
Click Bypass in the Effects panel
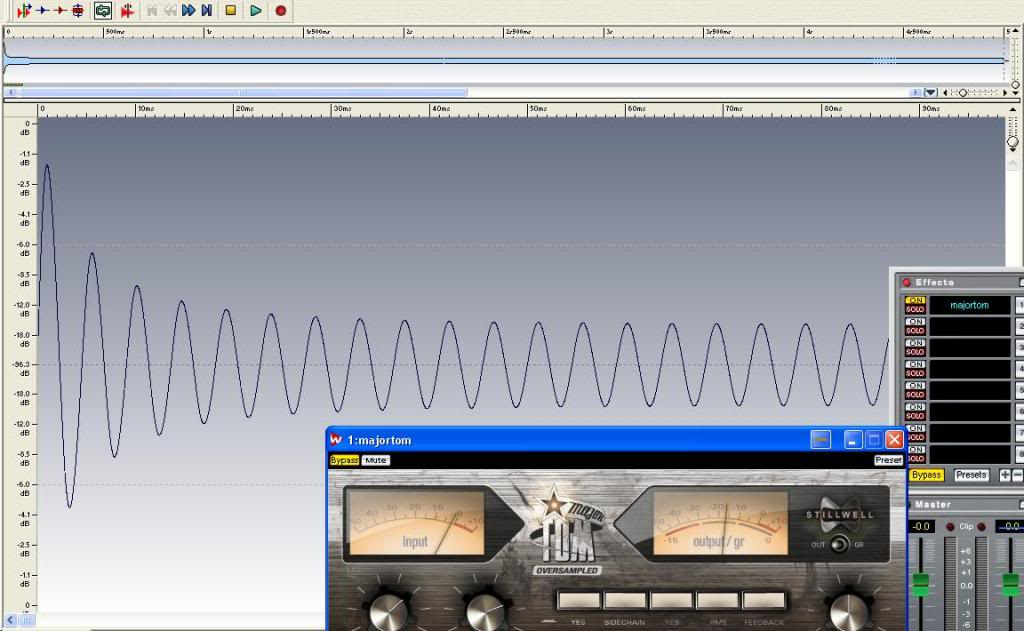pos(926,475)
